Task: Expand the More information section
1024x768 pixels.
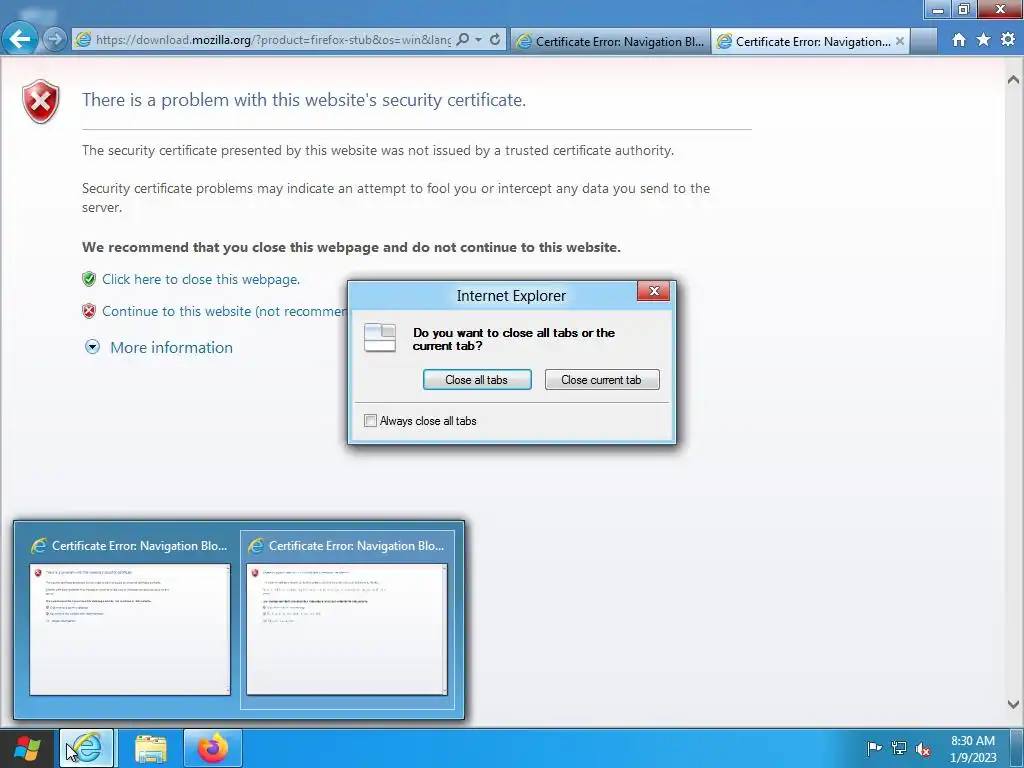Action: 171,347
